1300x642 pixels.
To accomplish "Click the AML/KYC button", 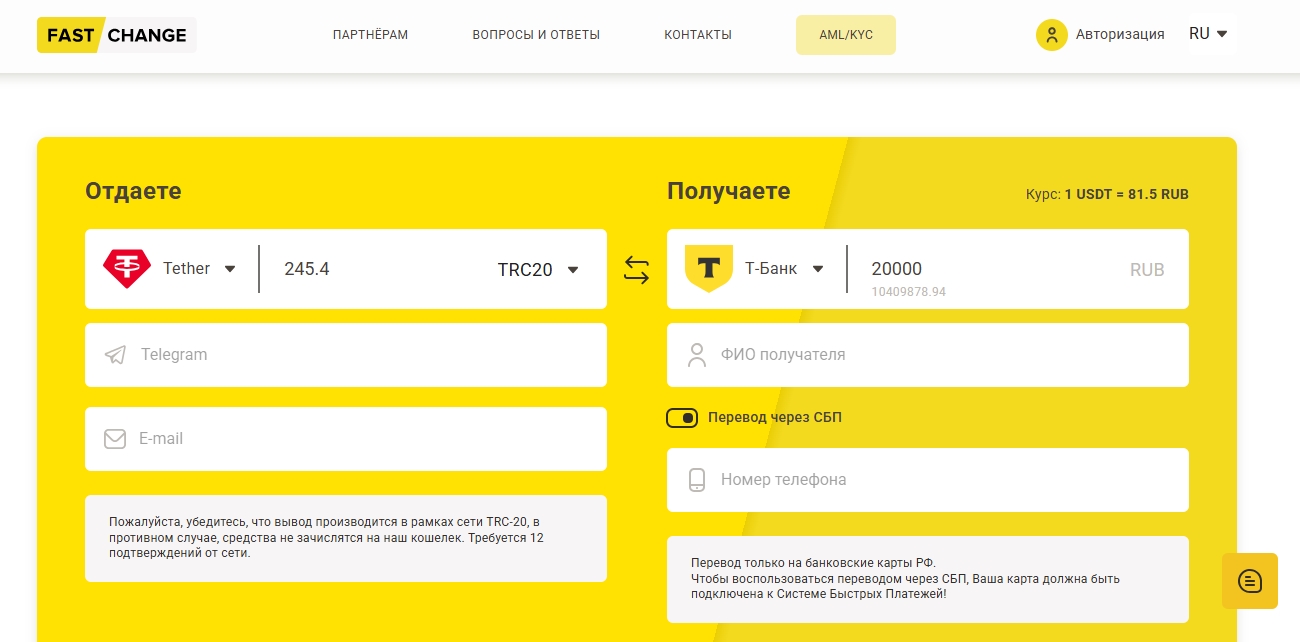I will [846, 35].
